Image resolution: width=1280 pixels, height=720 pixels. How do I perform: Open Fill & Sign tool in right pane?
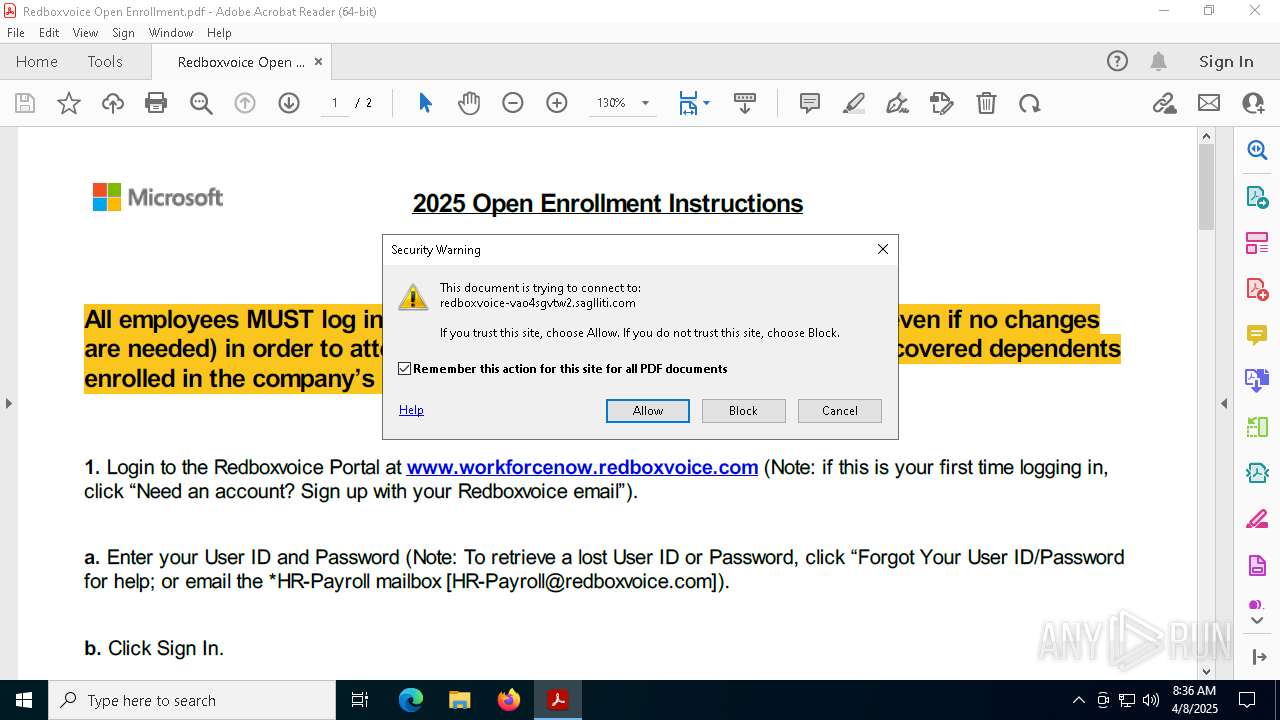click(1257, 520)
